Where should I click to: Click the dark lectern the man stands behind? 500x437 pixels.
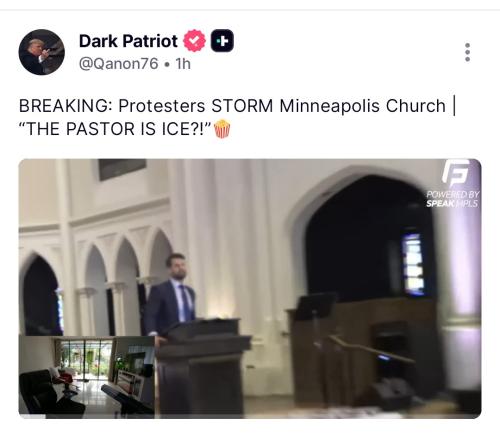204,367
